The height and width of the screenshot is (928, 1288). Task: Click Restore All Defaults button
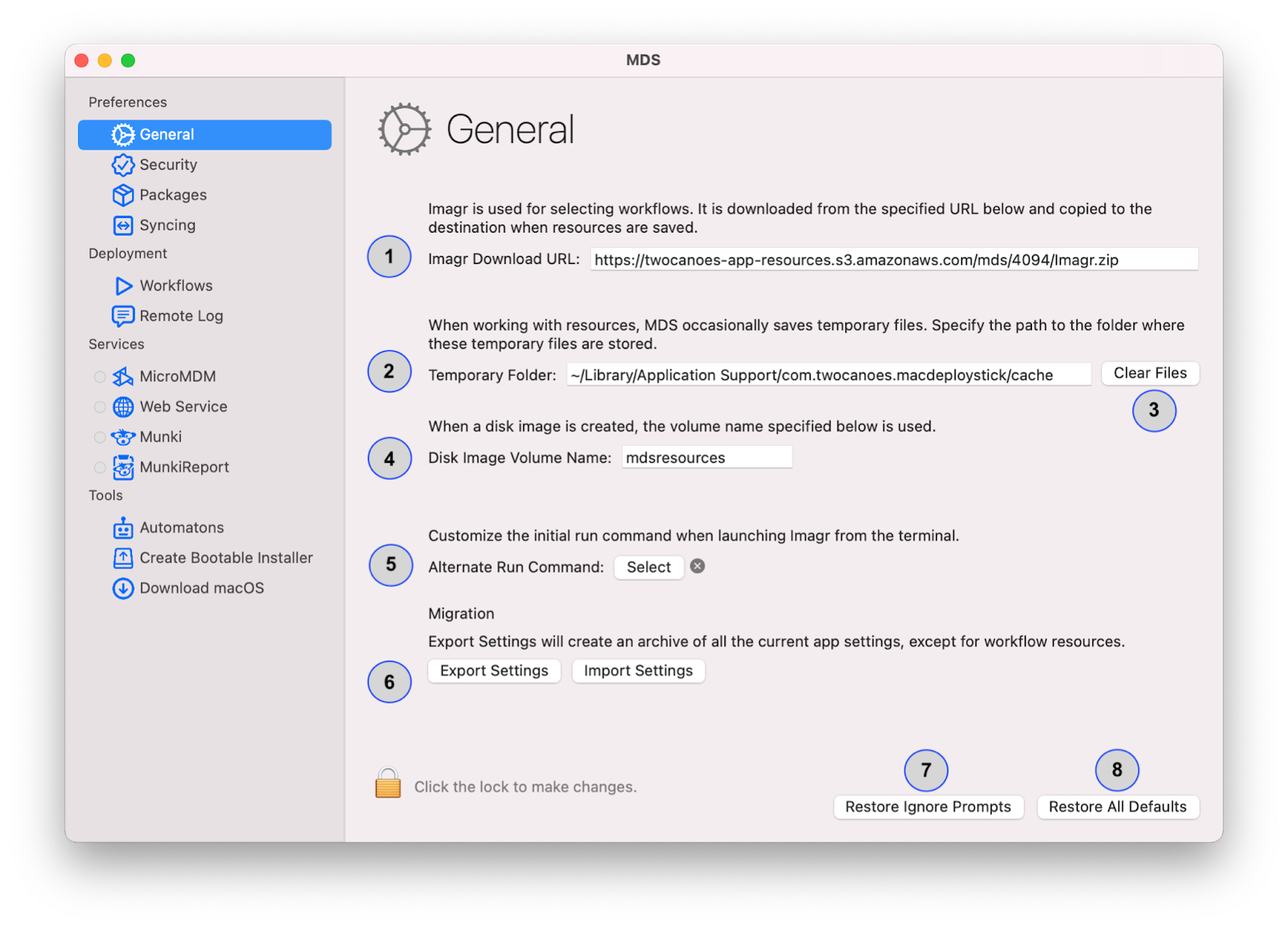[1117, 807]
